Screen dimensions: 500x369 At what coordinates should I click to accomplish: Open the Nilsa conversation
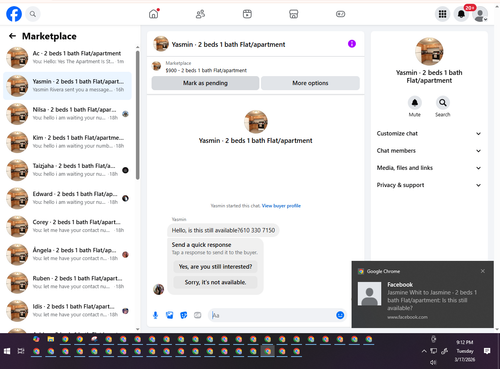click(68, 114)
